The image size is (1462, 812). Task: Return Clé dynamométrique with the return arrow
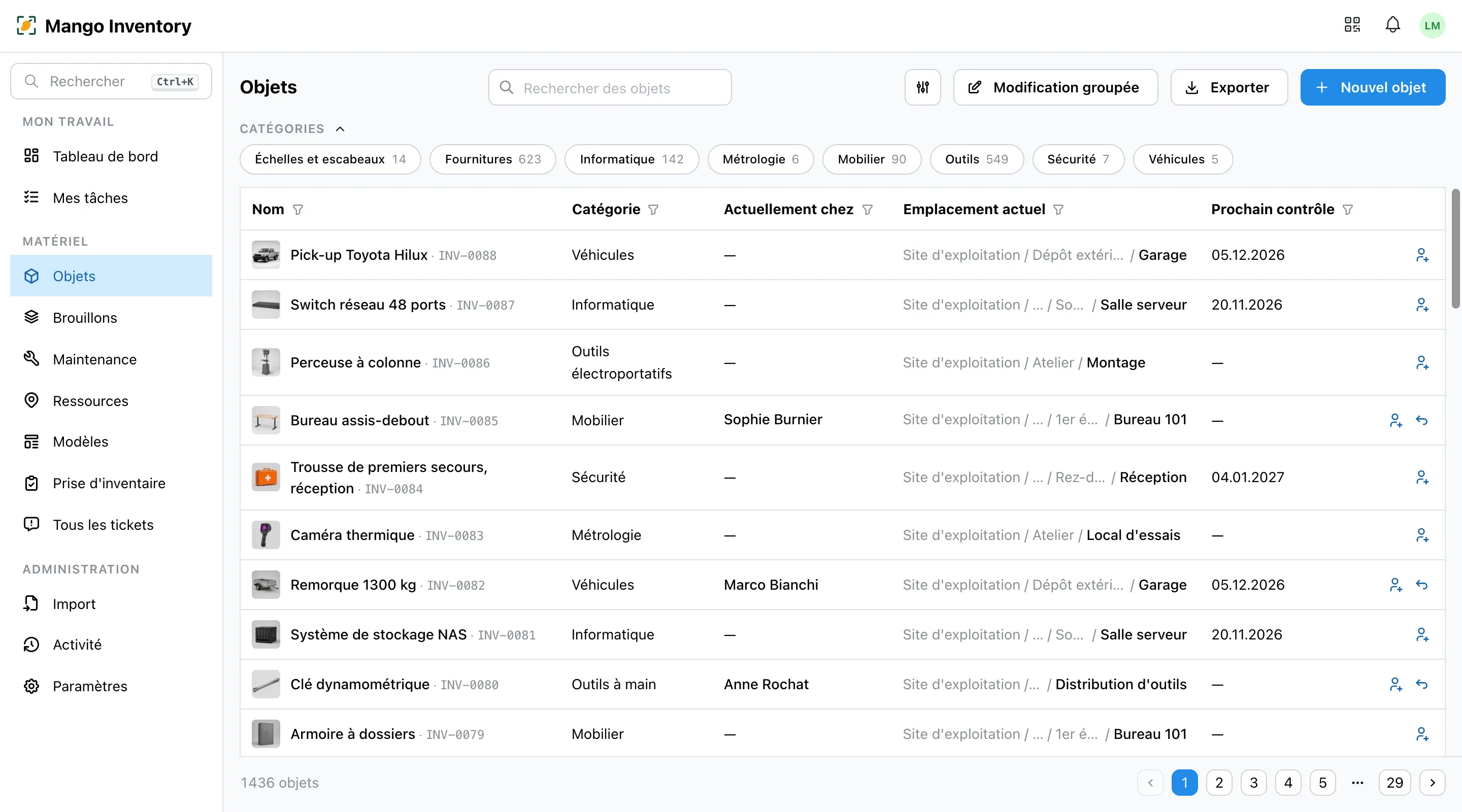[1422, 685]
